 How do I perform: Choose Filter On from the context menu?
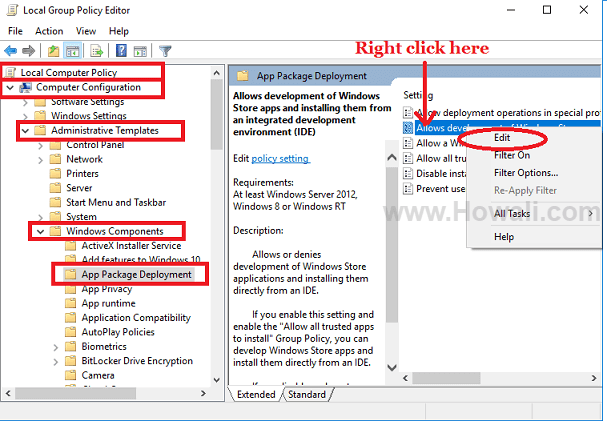point(512,155)
